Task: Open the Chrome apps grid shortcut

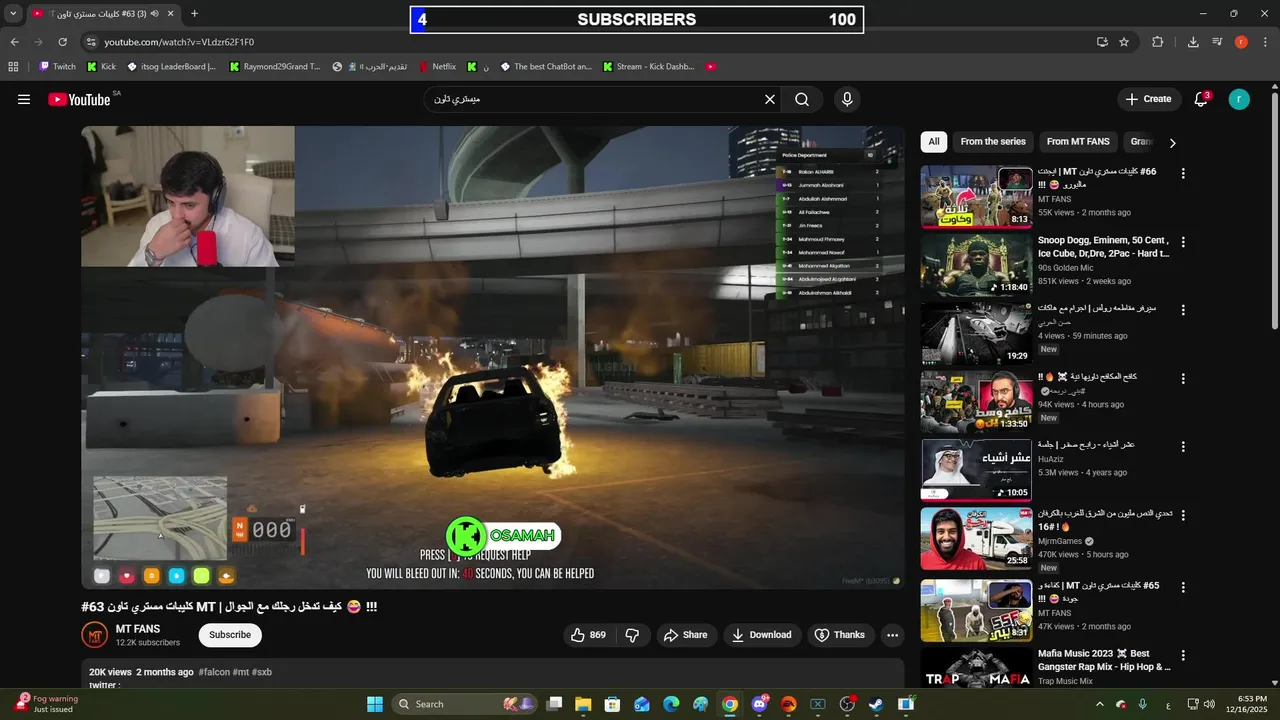Action: click(x=13, y=67)
